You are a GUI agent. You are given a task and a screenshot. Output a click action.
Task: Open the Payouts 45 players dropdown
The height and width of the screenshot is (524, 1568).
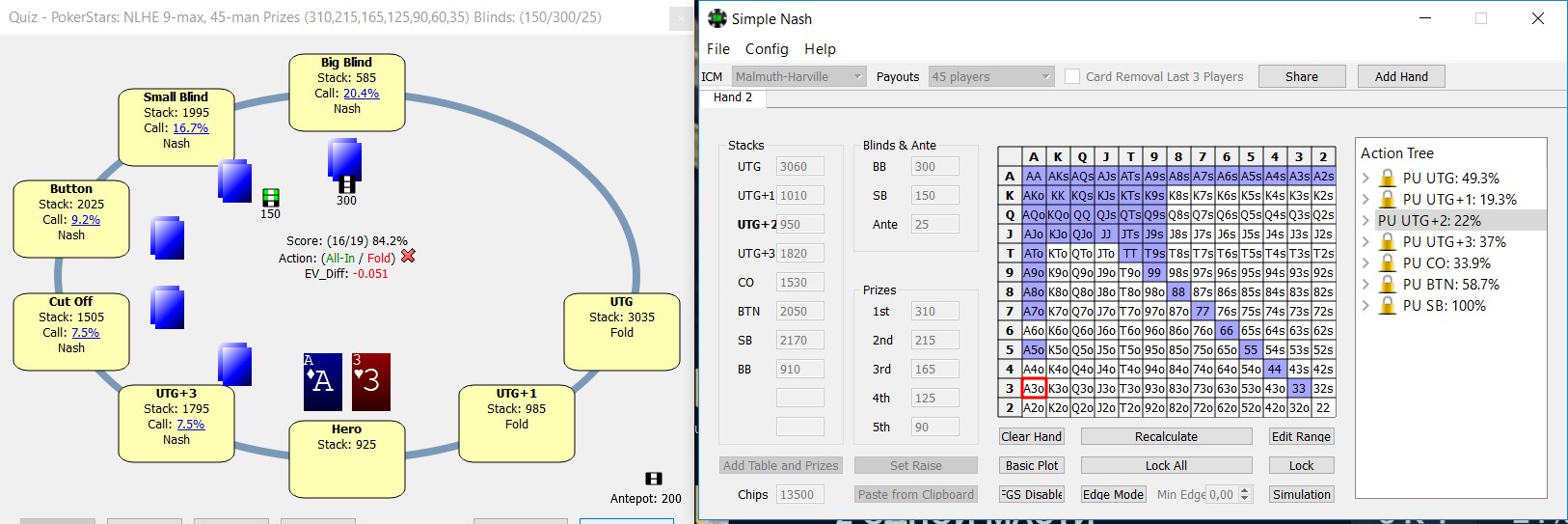pyautogui.click(x=990, y=76)
